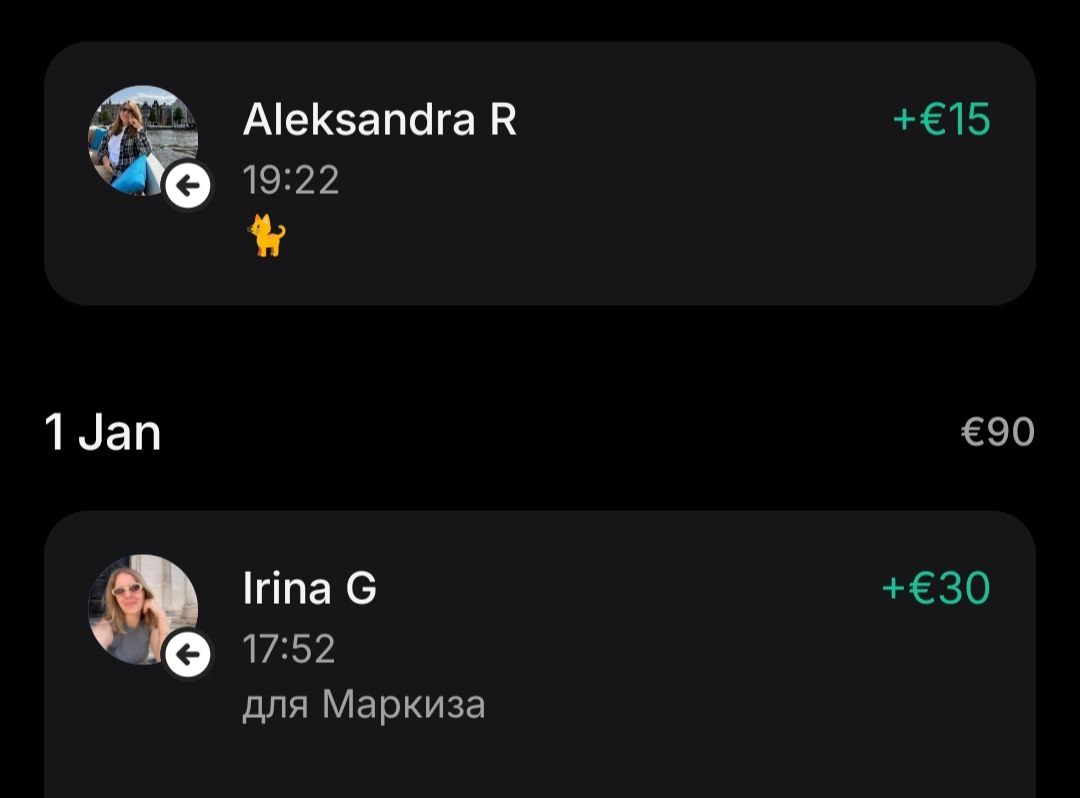This screenshot has width=1080, height=798.
Task: Open the Aleksandra R transaction name
Action: pyautogui.click(x=380, y=119)
